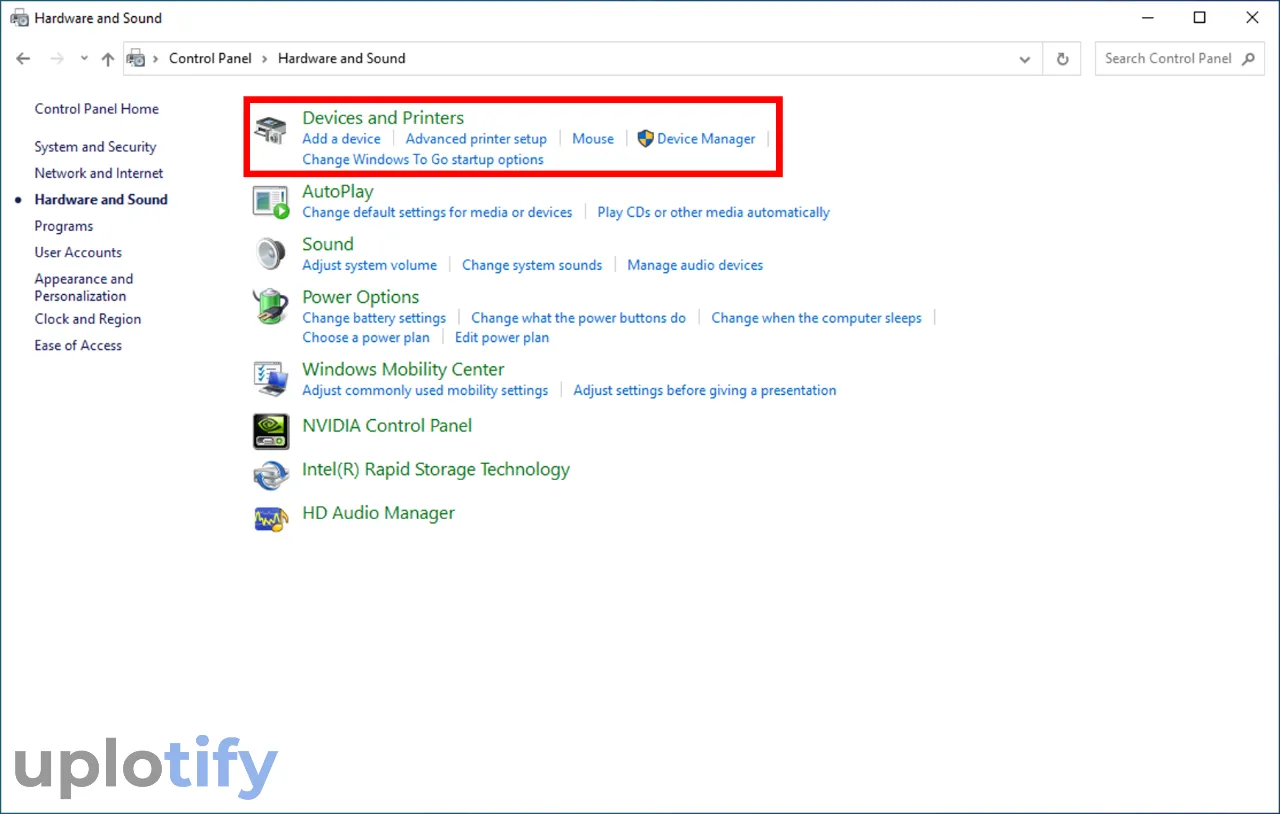Go forward with the Forward arrow

pyautogui.click(x=57, y=59)
